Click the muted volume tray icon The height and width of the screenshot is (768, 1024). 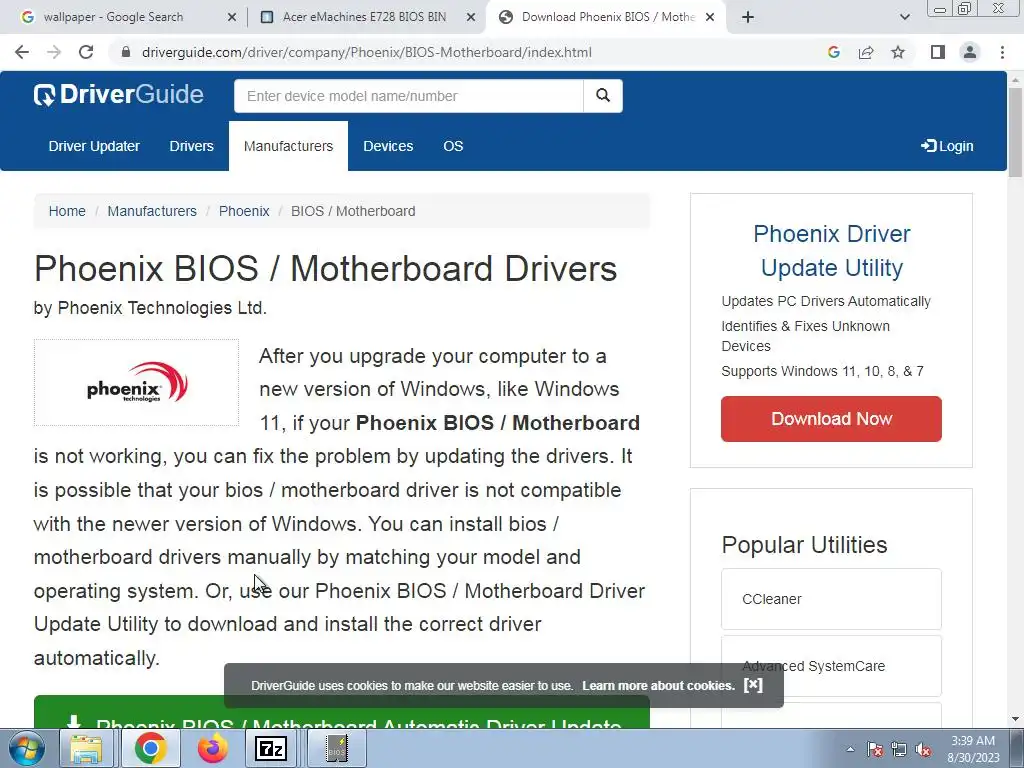coord(923,749)
